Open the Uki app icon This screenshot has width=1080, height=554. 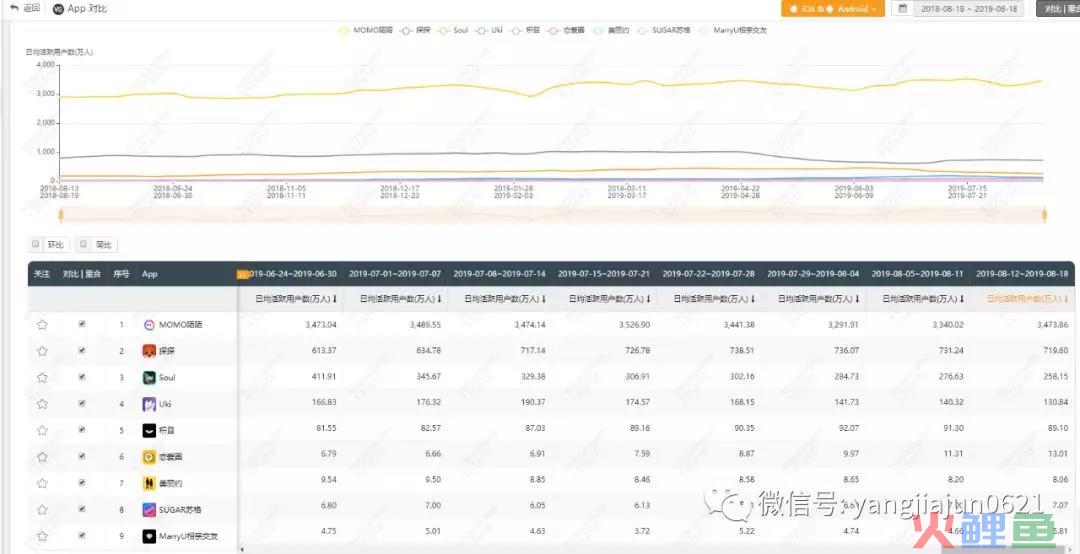click(x=148, y=404)
